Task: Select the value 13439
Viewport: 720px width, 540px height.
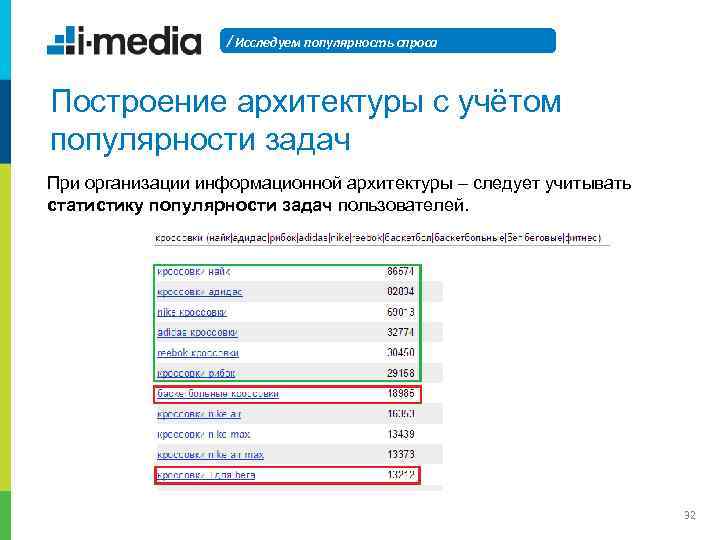Action: (x=400, y=434)
